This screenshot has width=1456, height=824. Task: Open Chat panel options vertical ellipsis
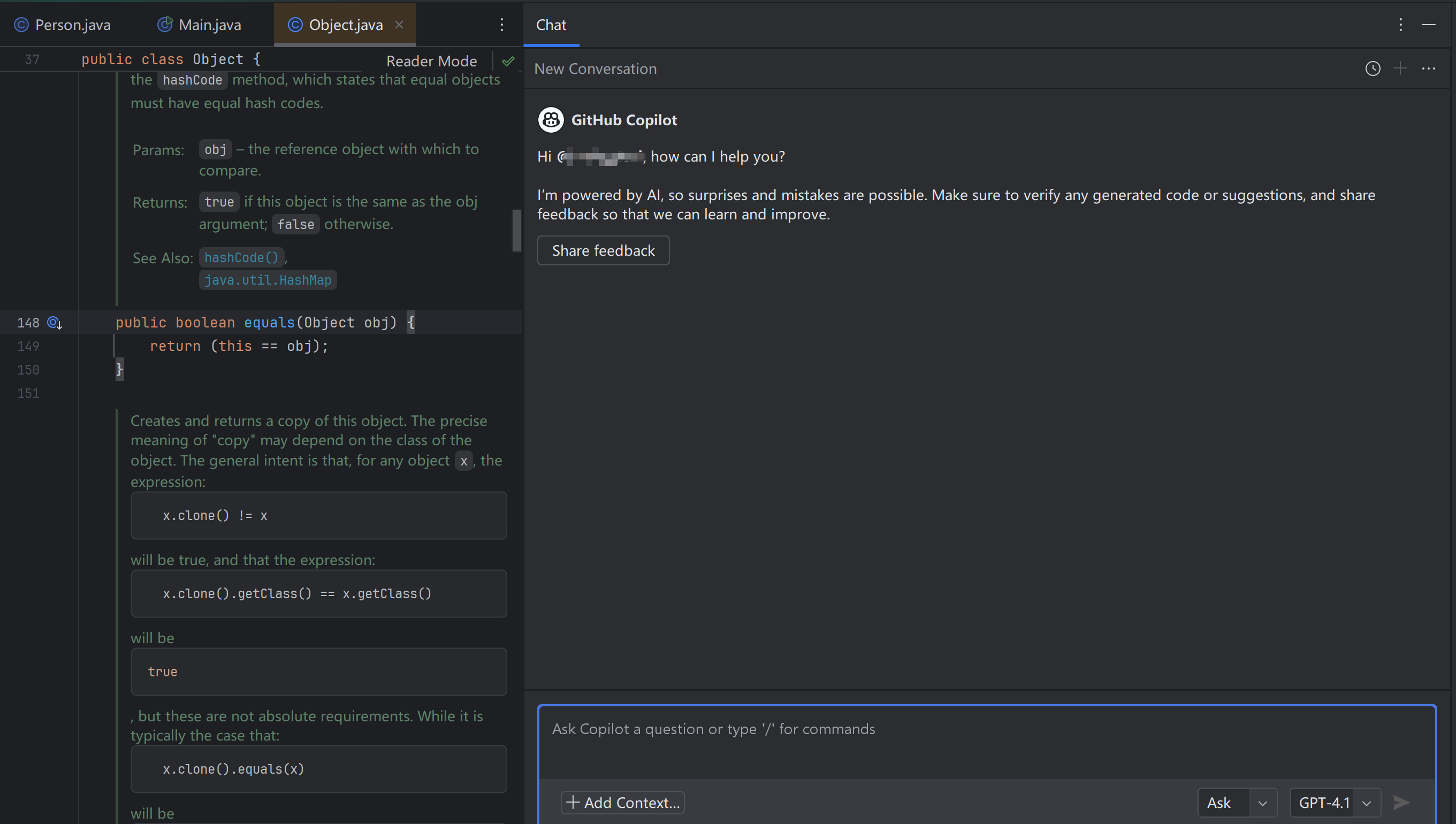(x=1400, y=24)
